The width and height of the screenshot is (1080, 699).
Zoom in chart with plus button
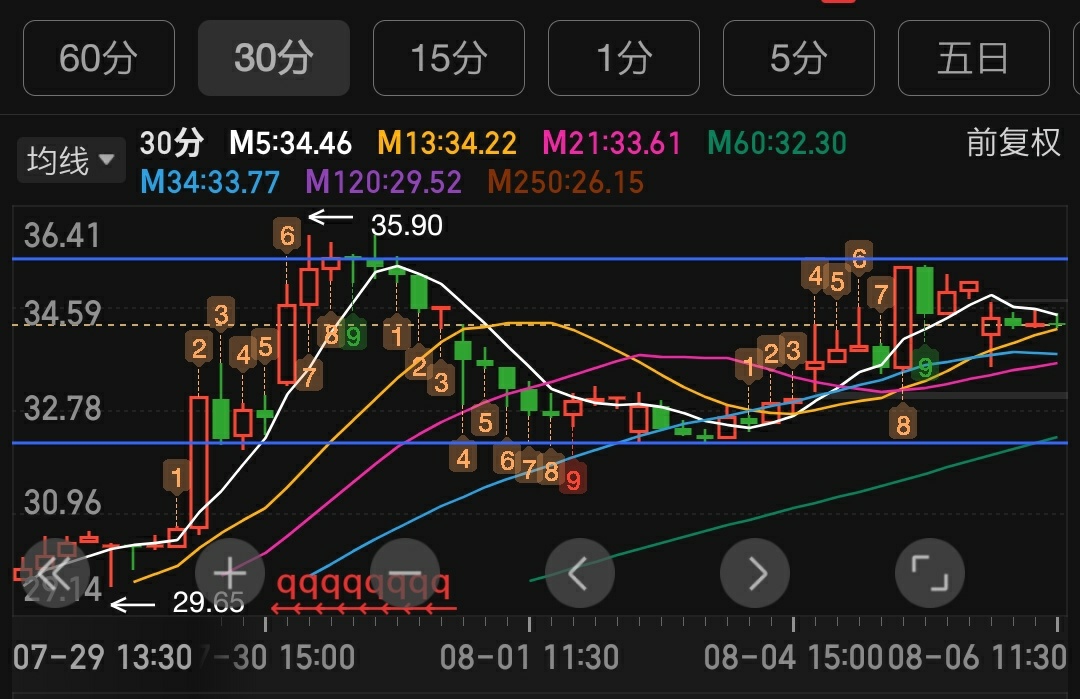(x=229, y=573)
